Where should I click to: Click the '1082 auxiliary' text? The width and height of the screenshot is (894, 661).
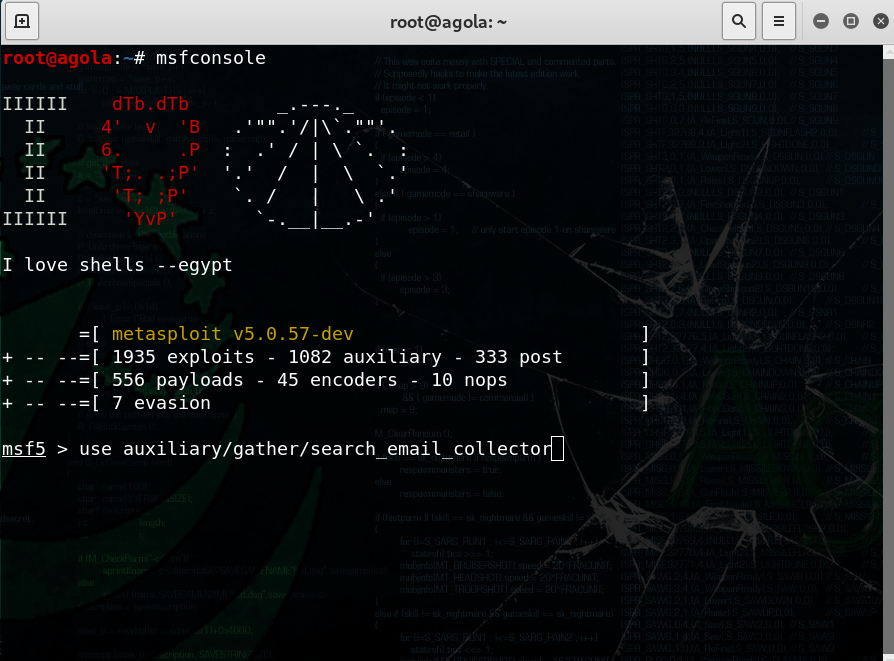pos(365,357)
